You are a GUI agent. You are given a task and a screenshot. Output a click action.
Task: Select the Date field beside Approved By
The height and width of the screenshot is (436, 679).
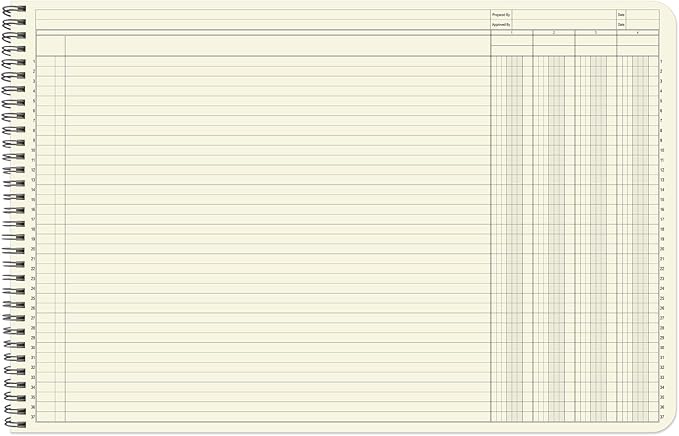point(642,24)
